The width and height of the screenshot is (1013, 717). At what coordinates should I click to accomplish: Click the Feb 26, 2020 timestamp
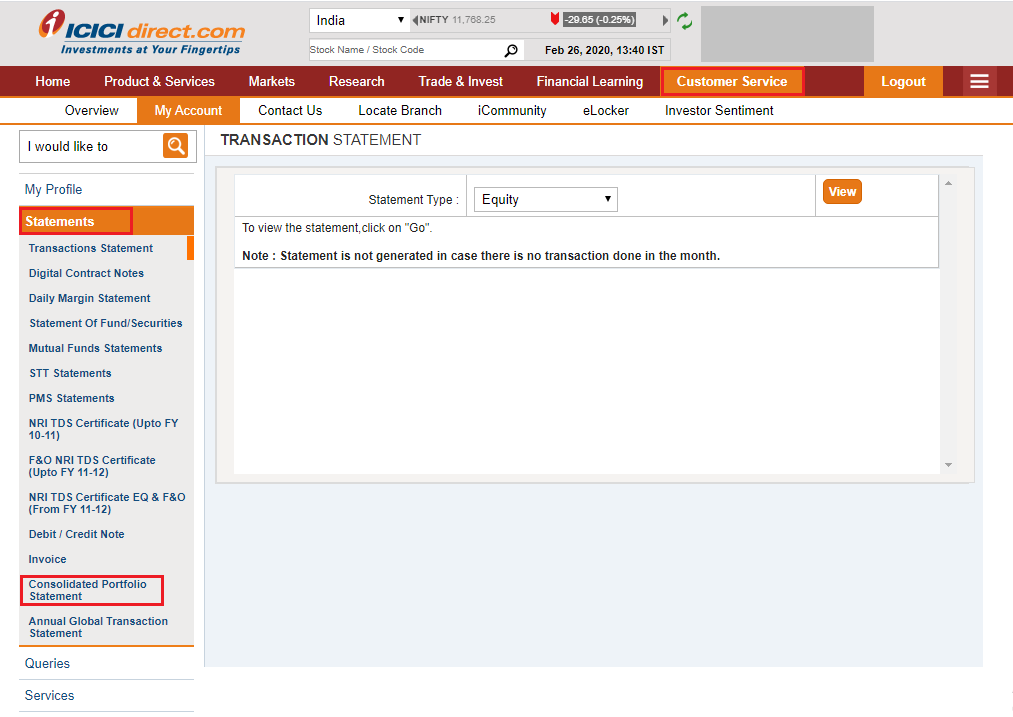pos(604,50)
